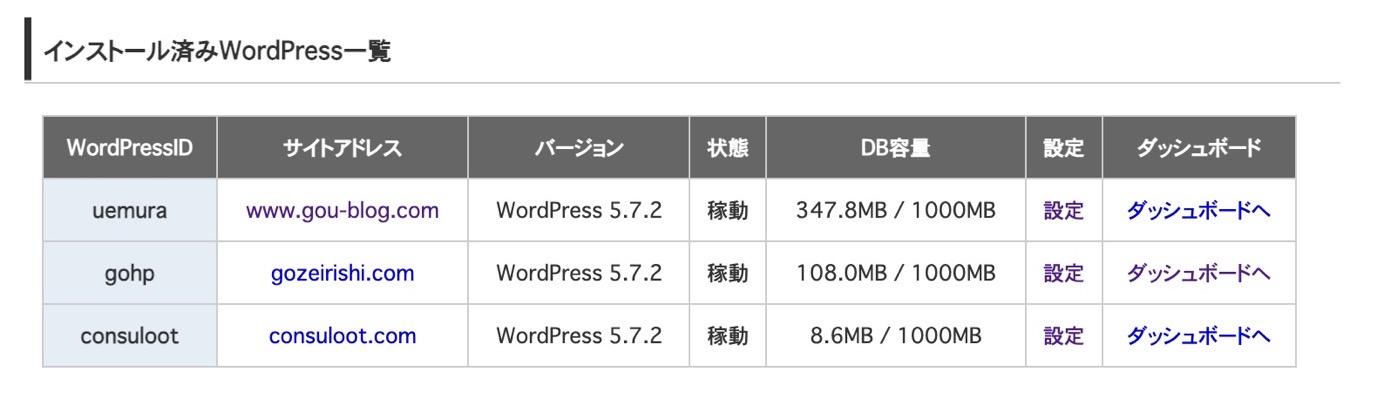This screenshot has width=1398, height=406.
Task: Go to ダッシュボードへ for consuloot
Action: [1198, 336]
